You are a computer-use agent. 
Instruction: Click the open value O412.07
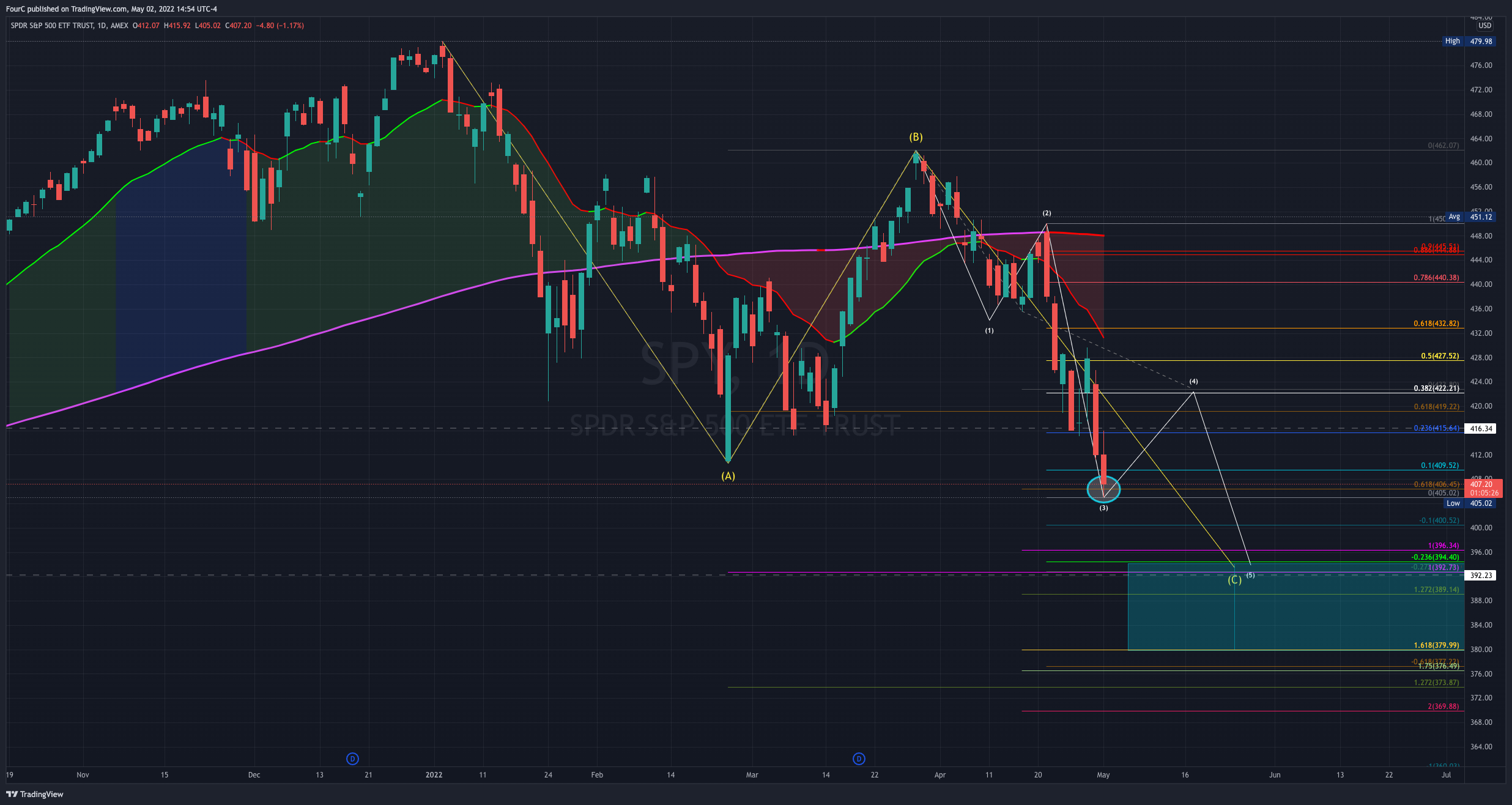pos(146,26)
